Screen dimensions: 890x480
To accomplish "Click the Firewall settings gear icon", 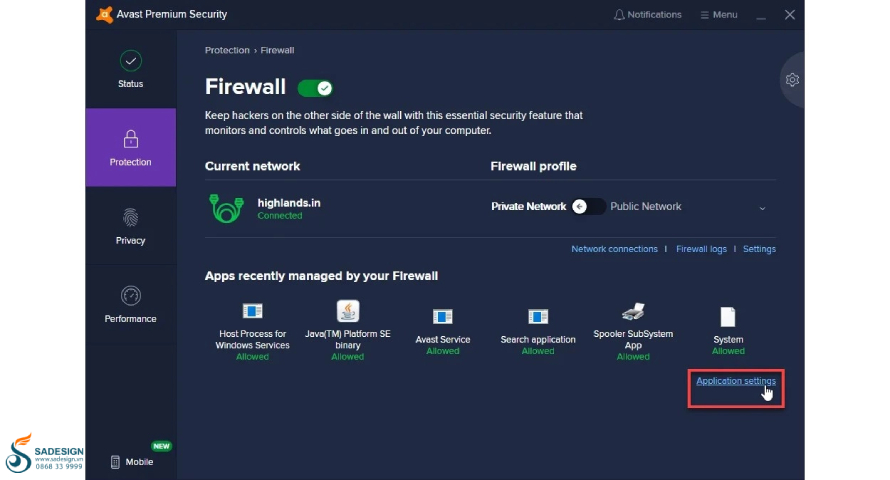I will point(792,80).
